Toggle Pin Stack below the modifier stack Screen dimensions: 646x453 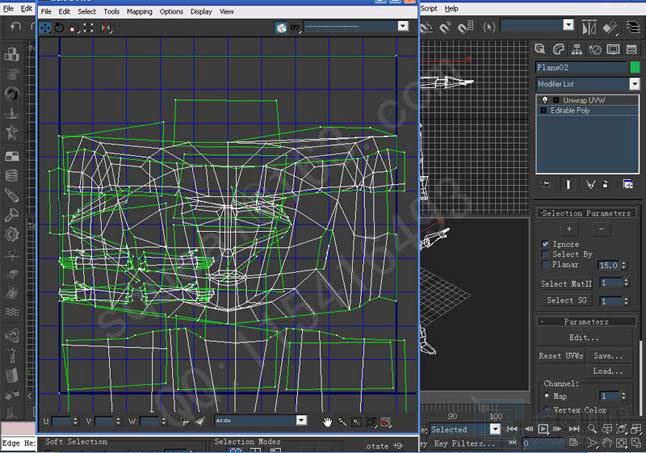[x=547, y=184]
